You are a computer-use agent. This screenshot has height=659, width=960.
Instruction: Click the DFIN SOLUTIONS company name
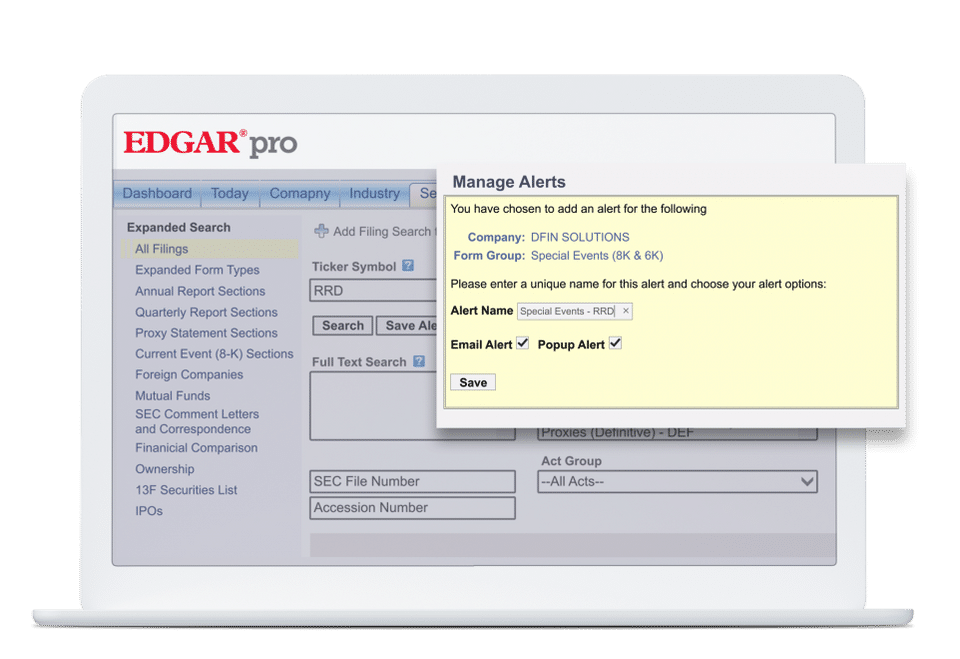click(580, 237)
